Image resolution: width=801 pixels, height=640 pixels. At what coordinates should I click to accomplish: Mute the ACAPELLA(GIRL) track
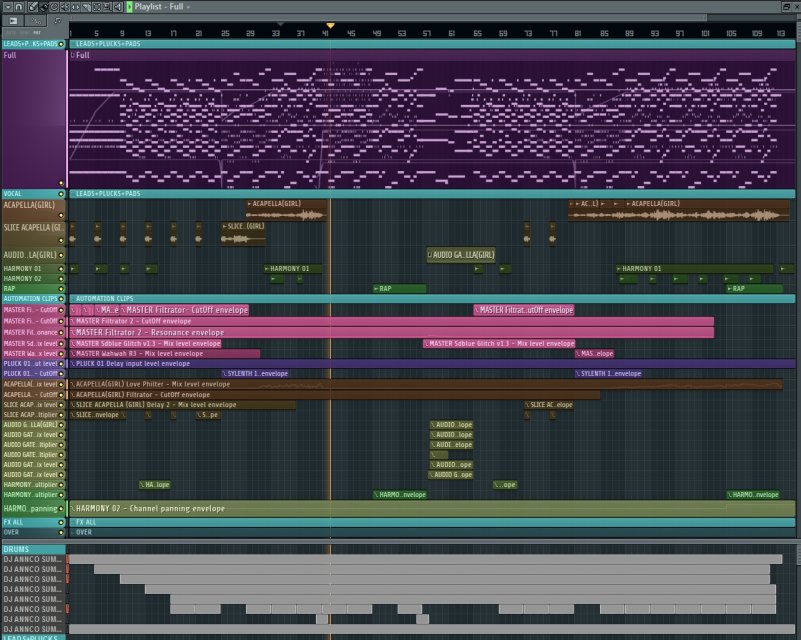(x=61, y=216)
